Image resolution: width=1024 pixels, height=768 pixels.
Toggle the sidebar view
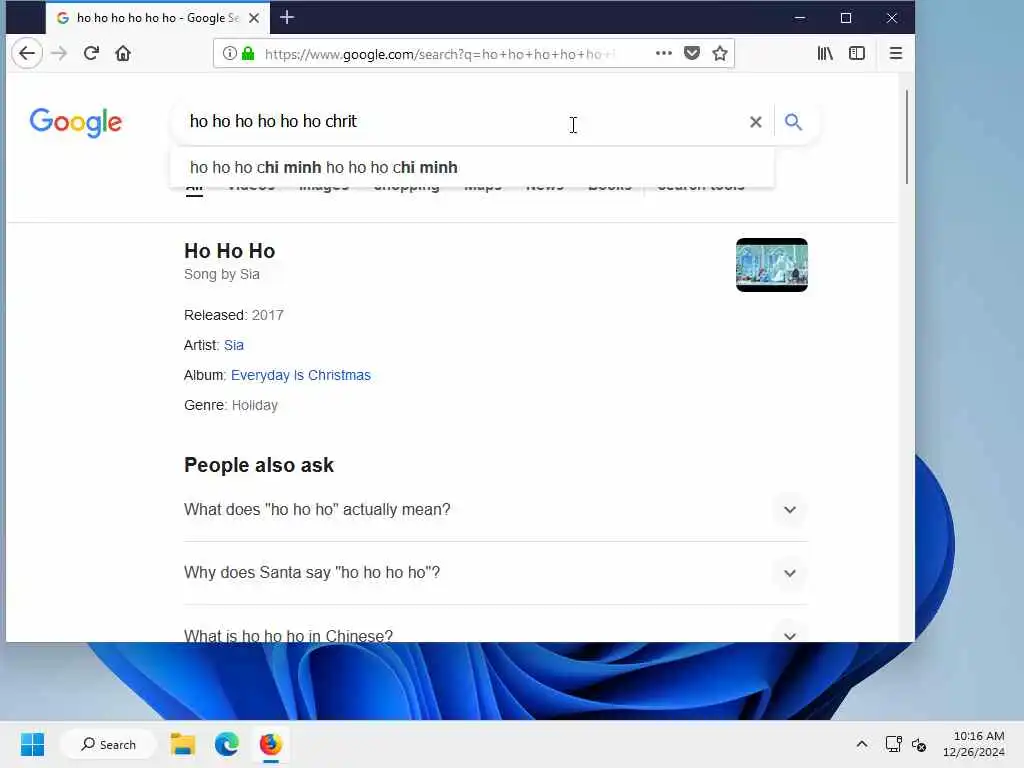point(857,53)
